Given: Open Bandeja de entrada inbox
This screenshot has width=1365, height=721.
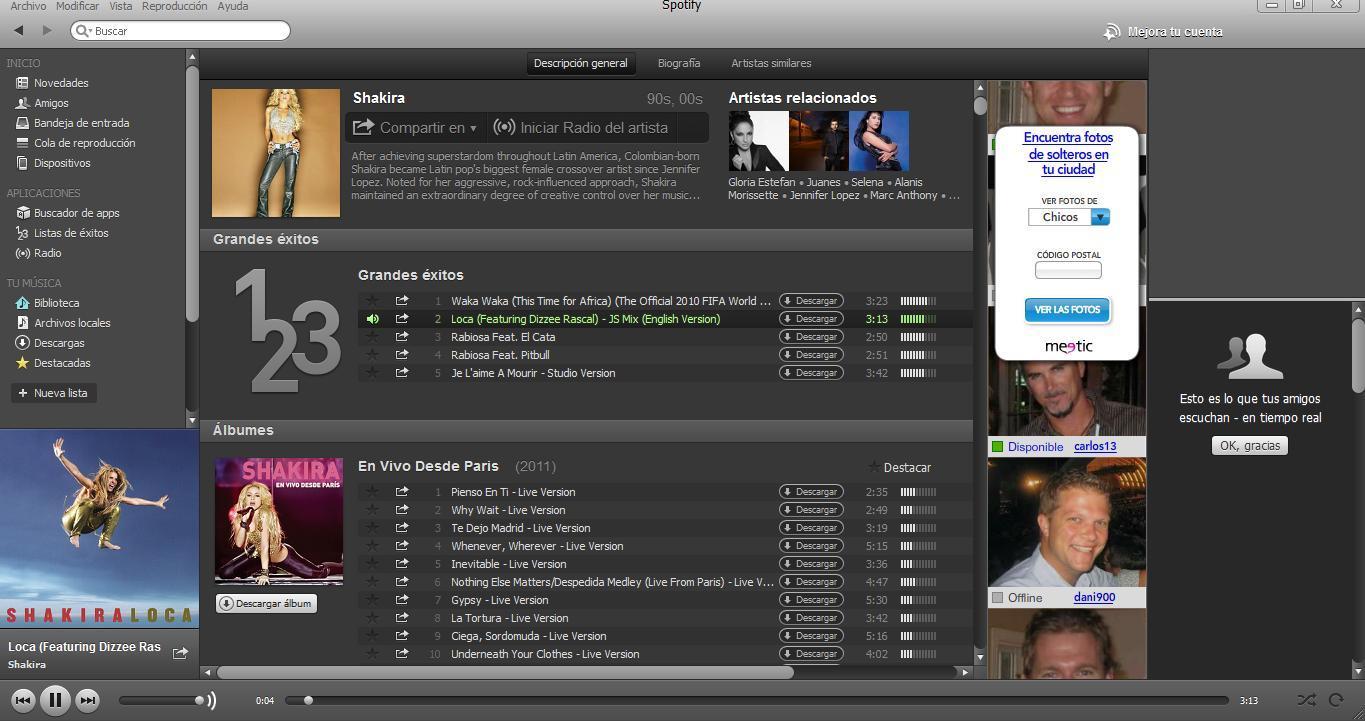Looking at the screenshot, I should [81, 123].
